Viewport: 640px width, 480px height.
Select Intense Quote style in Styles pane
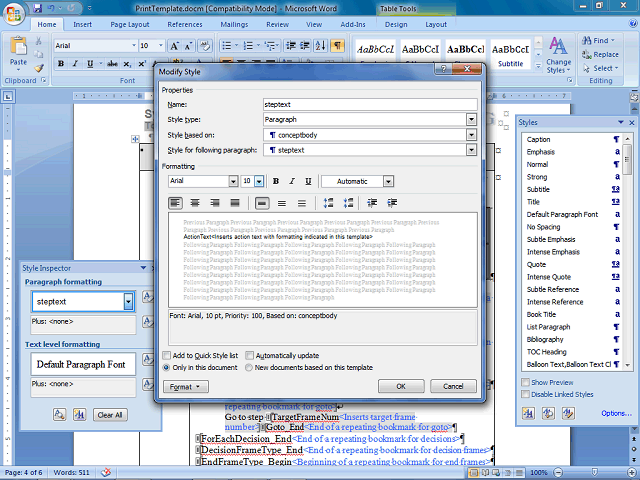(x=572, y=277)
